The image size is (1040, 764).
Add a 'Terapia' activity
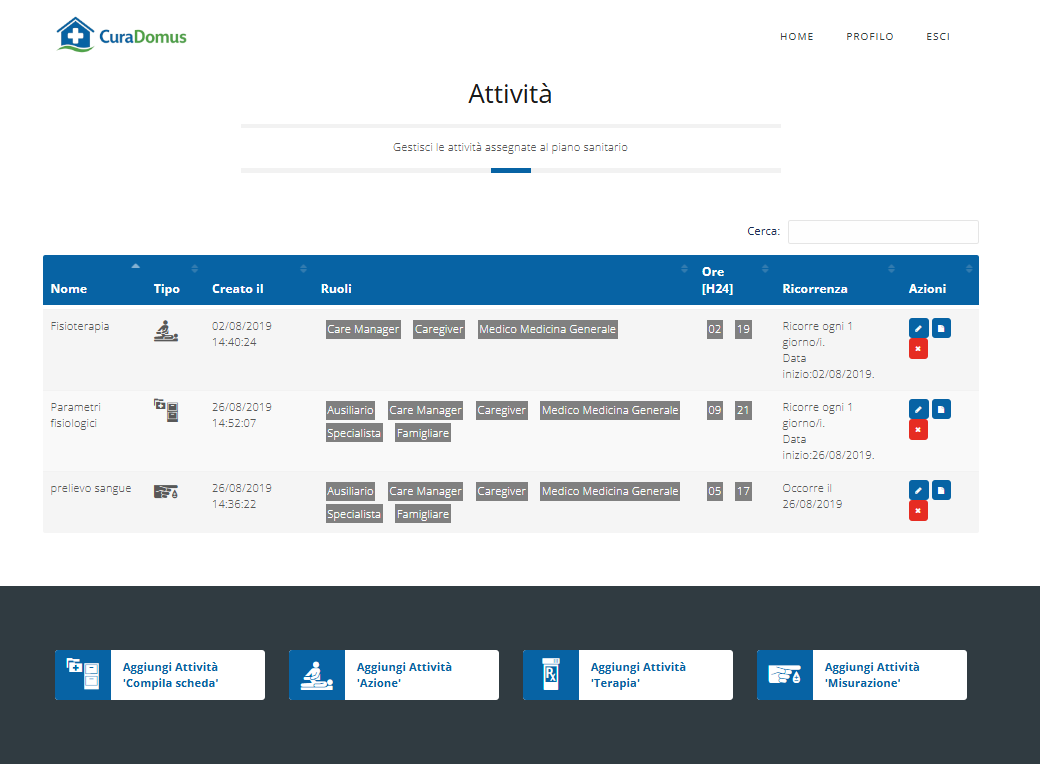627,675
